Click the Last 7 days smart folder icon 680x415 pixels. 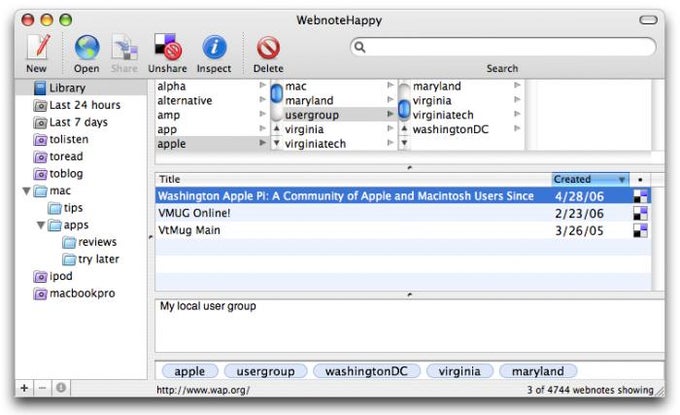coord(40,123)
